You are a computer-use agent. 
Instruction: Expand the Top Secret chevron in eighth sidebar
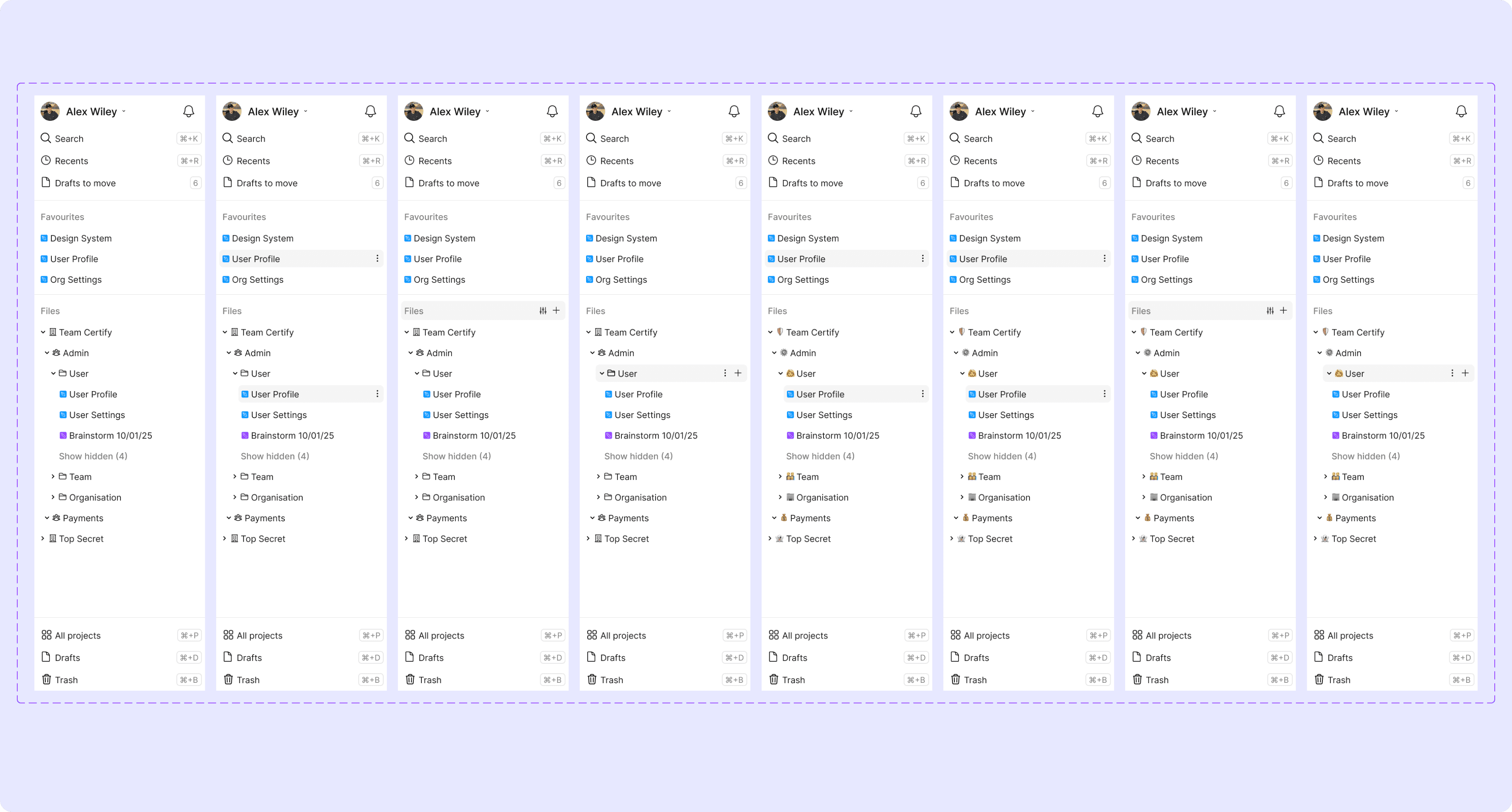click(1316, 539)
